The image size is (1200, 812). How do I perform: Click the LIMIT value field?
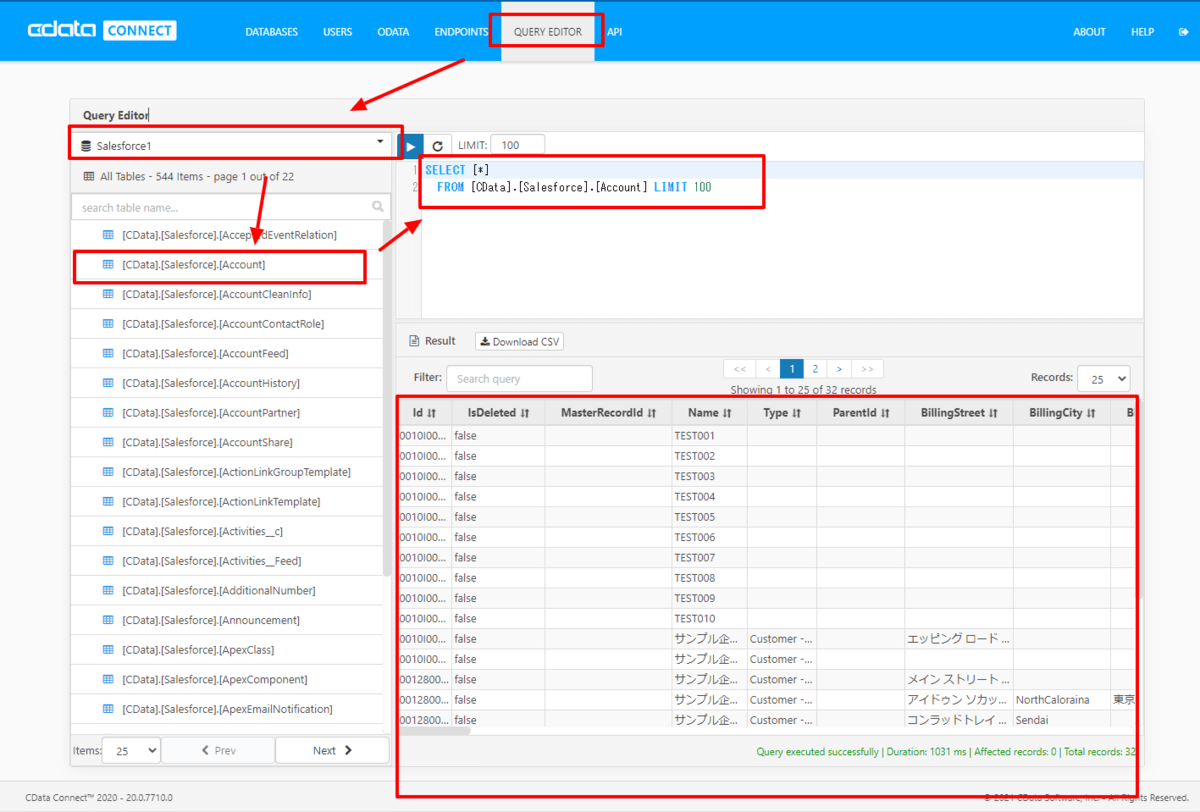(x=518, y=146)
